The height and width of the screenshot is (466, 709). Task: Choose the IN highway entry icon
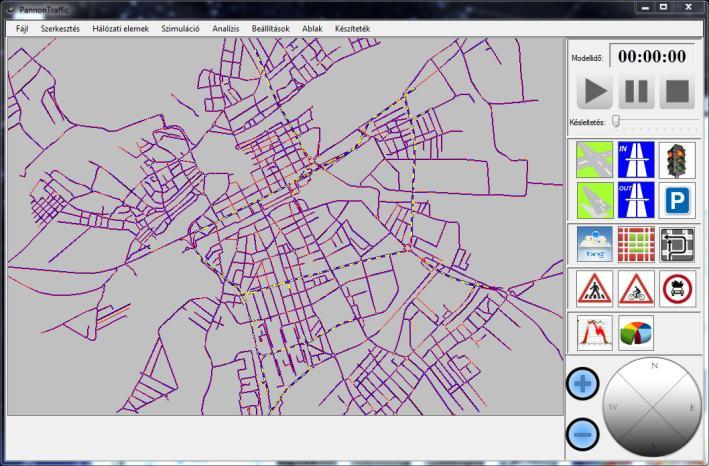[x=636, y=160]
